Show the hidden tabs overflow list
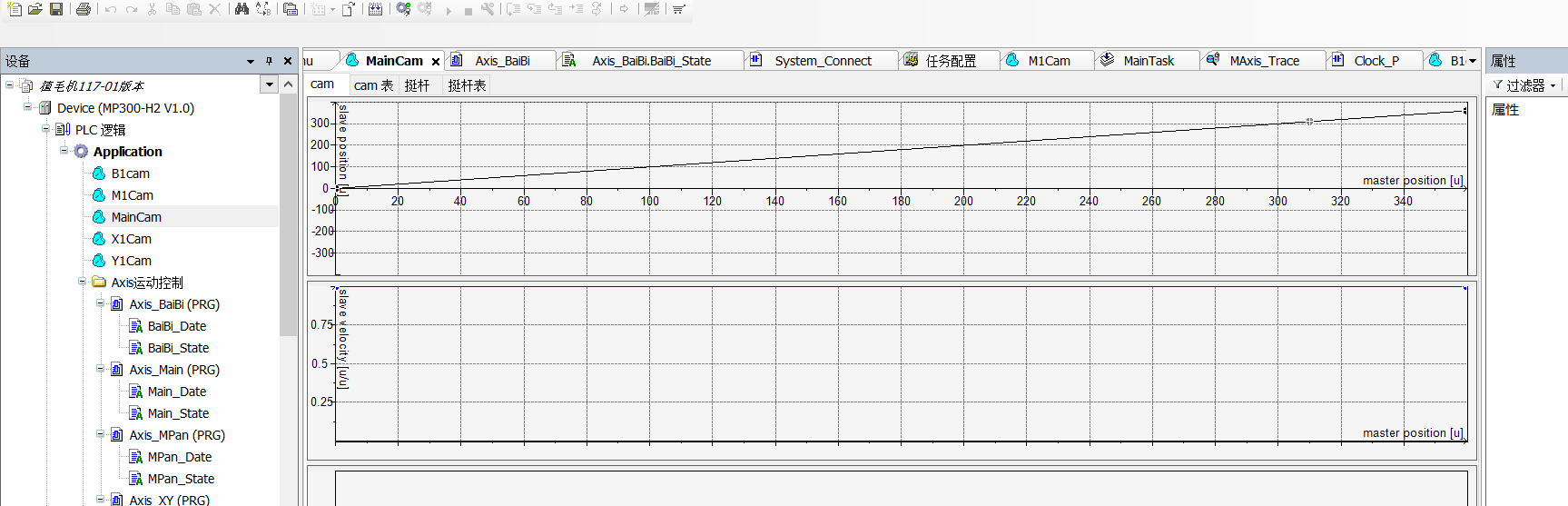Viewport: 1568px width, 506px height. 1473,61
